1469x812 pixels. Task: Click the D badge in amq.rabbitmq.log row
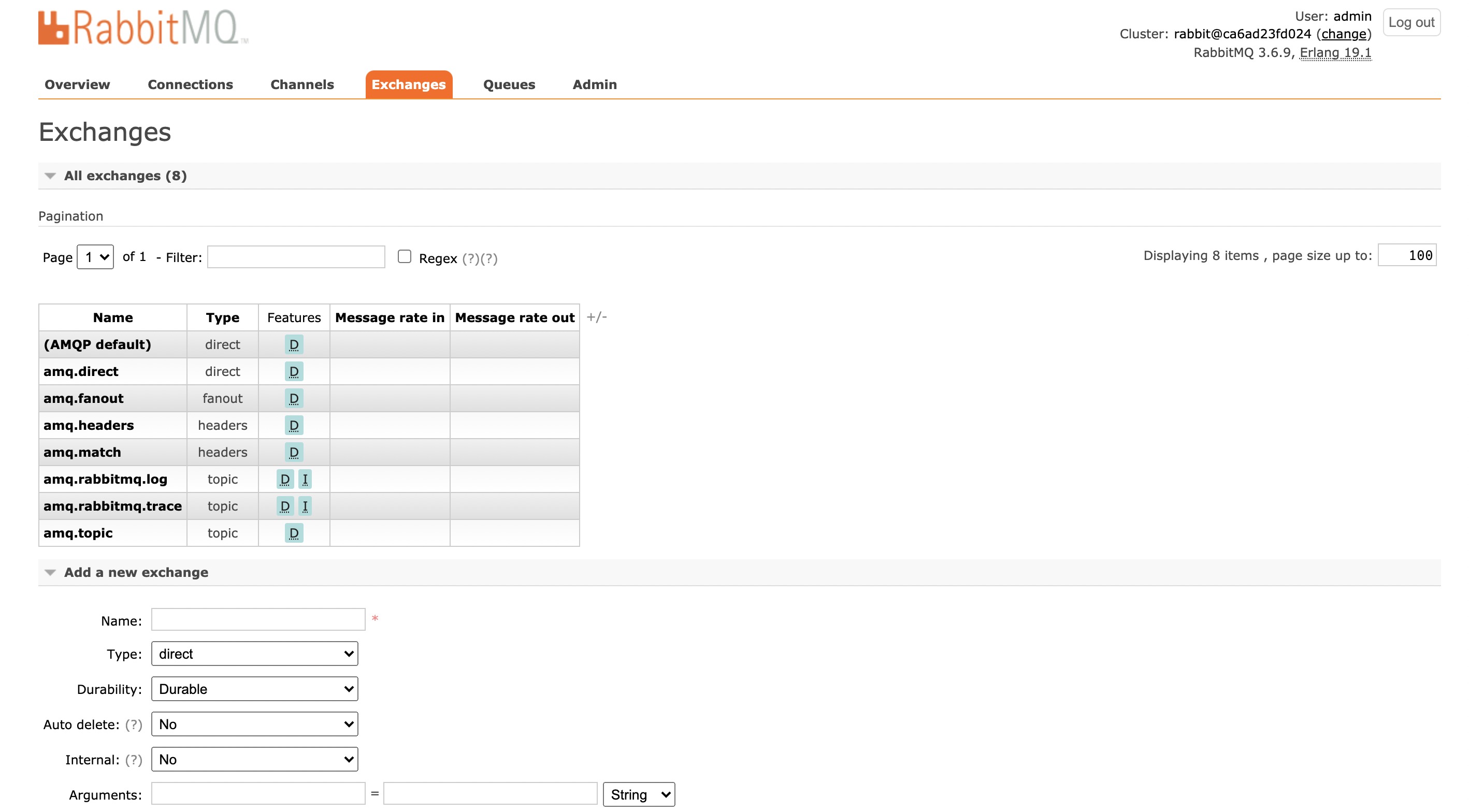pyautogui.click(x=285, y=479)
